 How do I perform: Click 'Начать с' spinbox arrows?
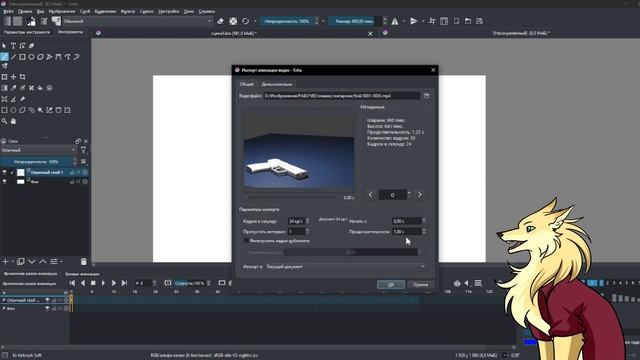pyautogui.click(x=424, y=221)
